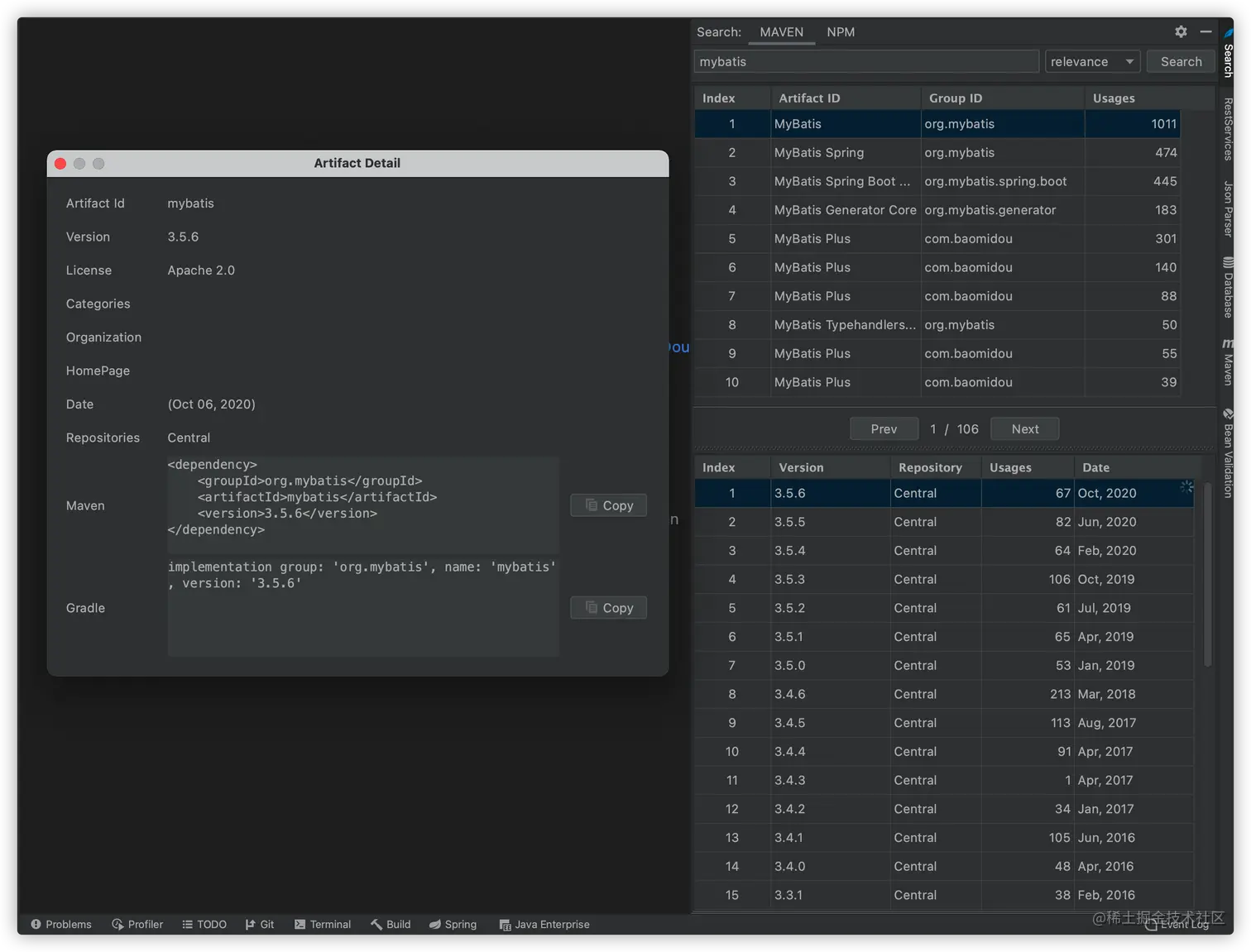Image resolution: width=1251 pixels, height=952 pixels.
Task: Click the version list vertical scrollbar
Action: click(x=1207, y=575)
